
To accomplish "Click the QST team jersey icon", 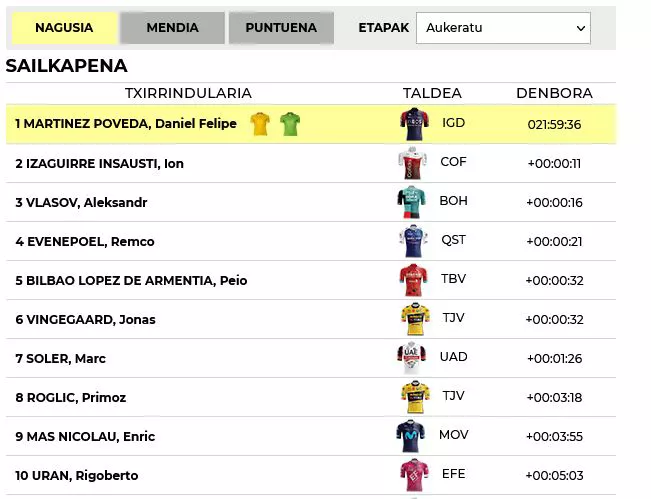I will click(x=412, y=241).
